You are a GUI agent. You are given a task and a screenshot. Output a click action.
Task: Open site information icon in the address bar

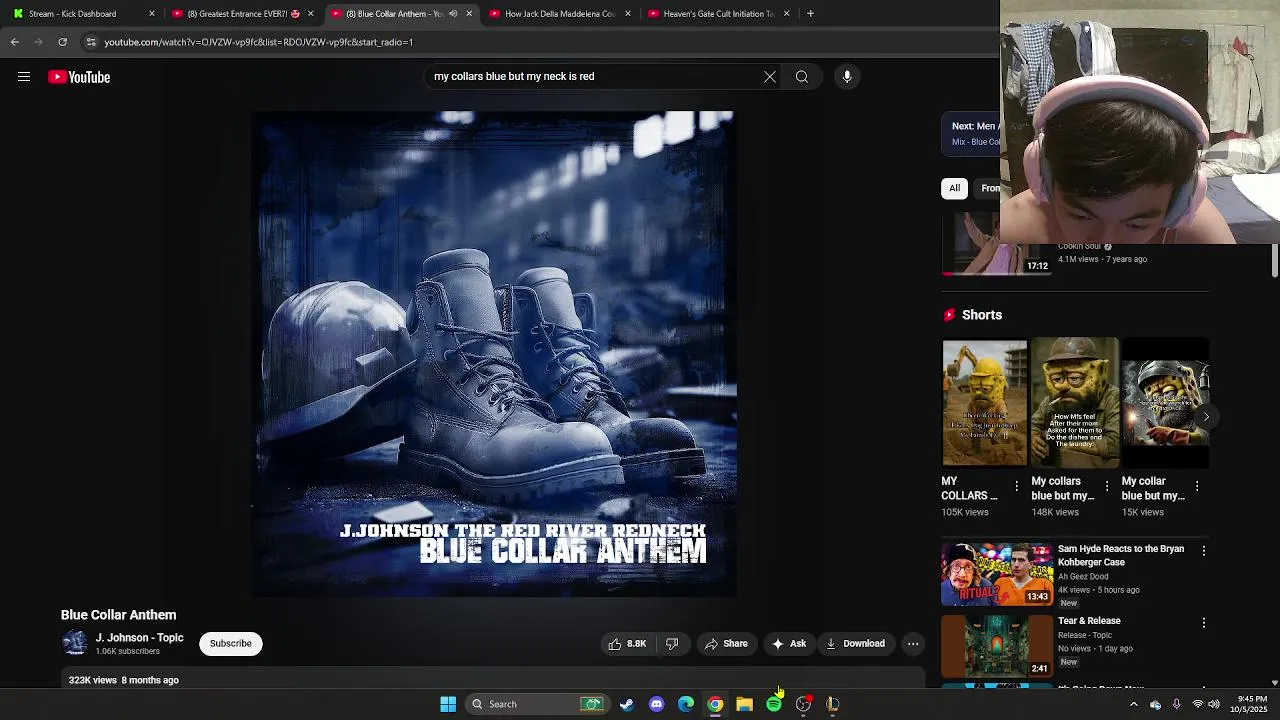pyautogui.click(x=91, y=42)
